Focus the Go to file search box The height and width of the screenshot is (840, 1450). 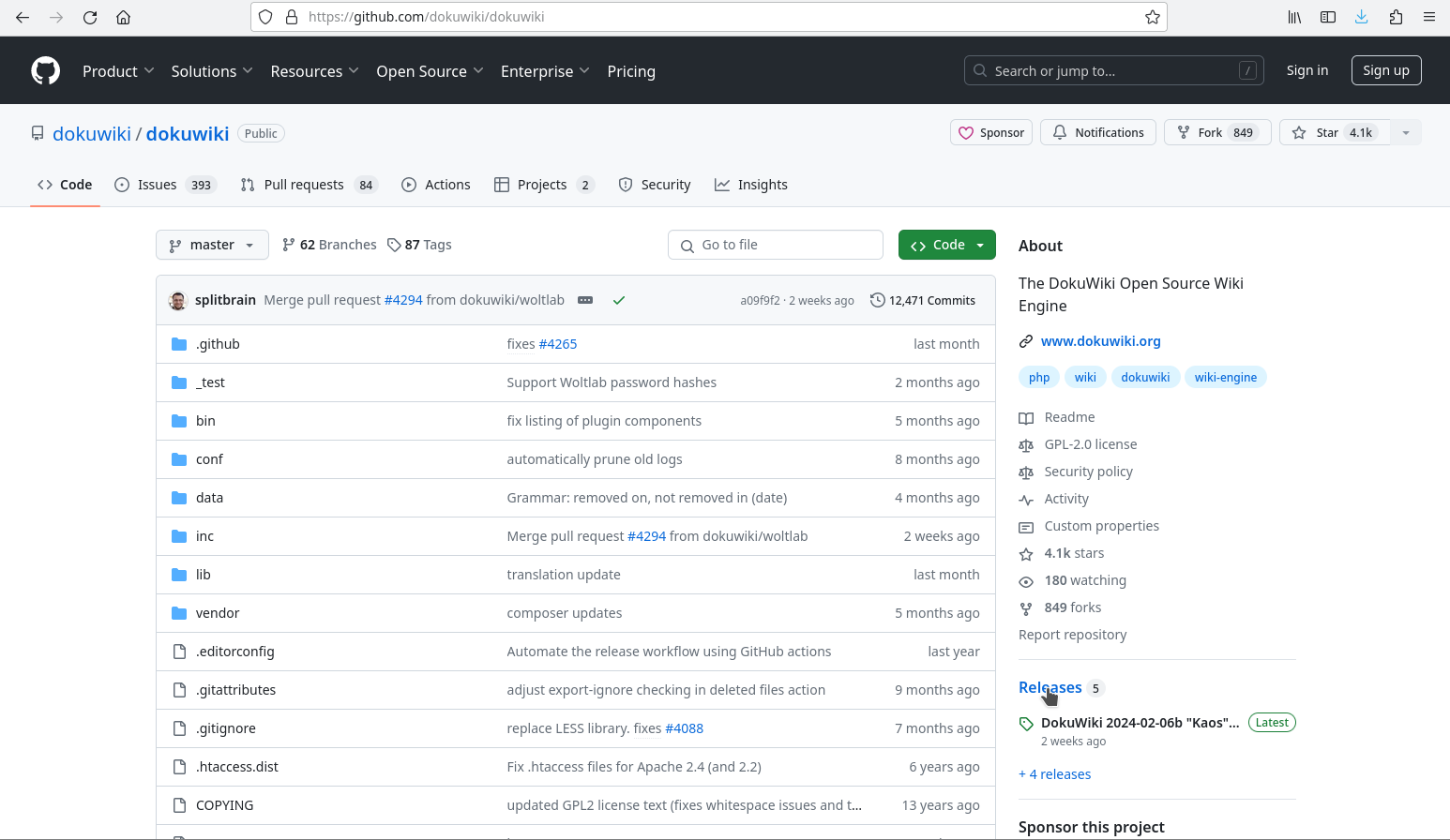click(x=776, y=245)
